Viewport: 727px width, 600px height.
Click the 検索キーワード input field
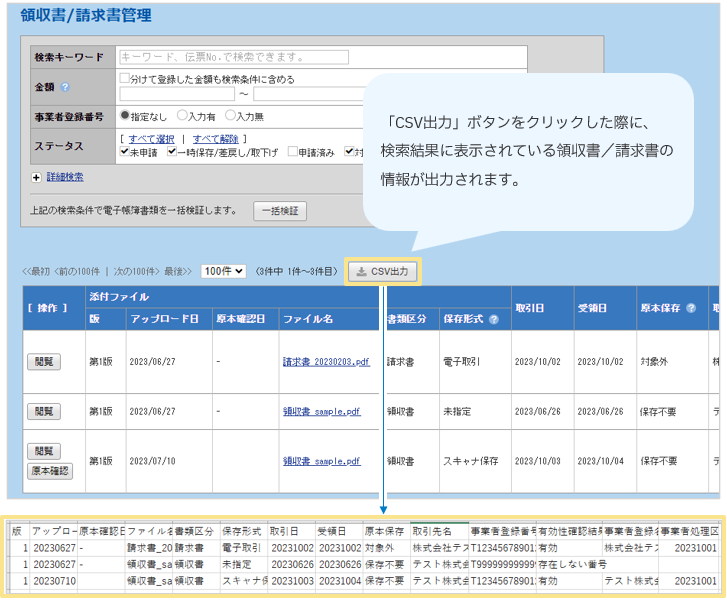pyautogui.click(x=320, y=57)
